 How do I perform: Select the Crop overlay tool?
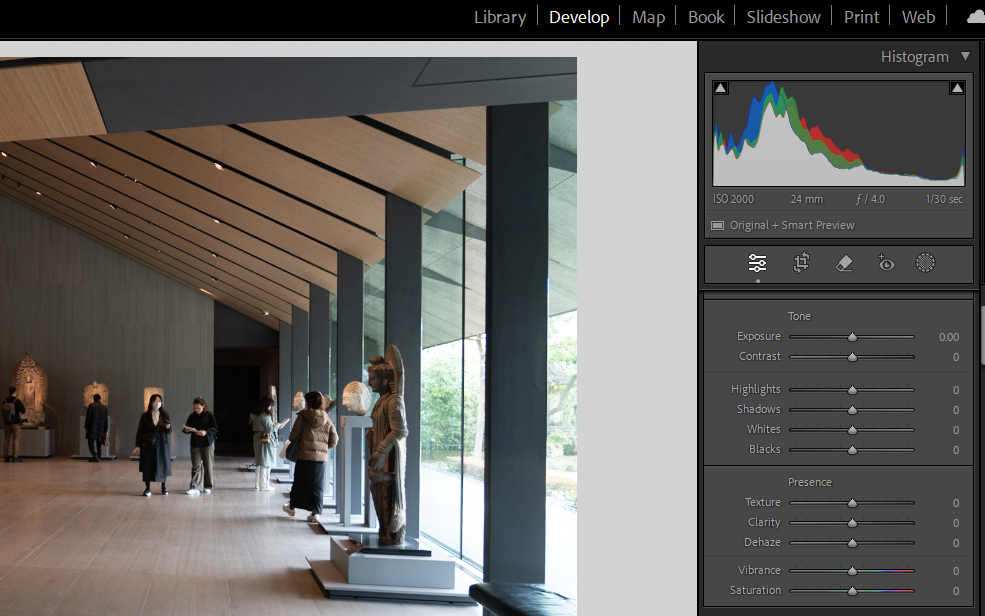coord(801,263)
